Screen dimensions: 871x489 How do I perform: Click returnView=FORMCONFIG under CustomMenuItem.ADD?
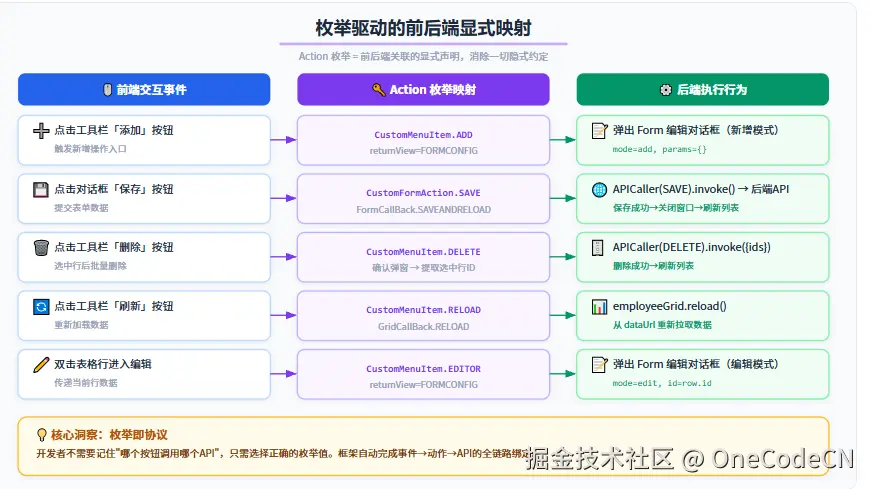point(423,151)
